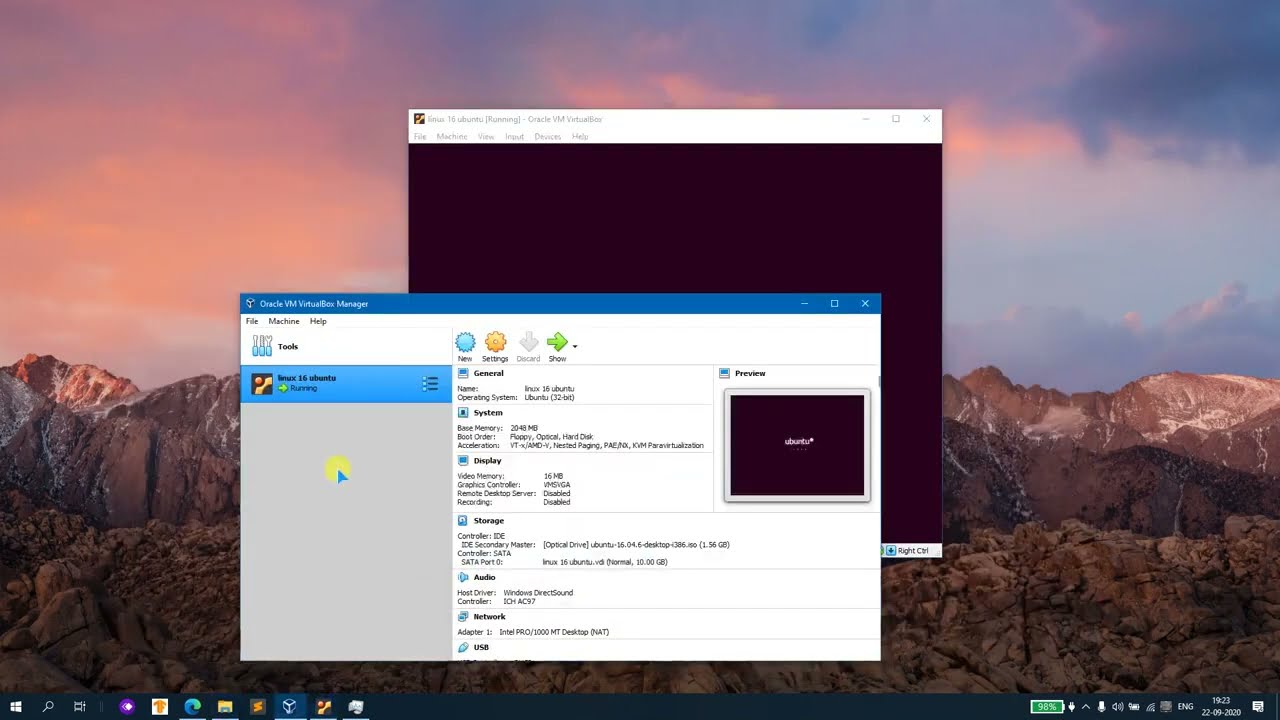Open Task View on the taskbar
1280x720 pixels.
80,706
